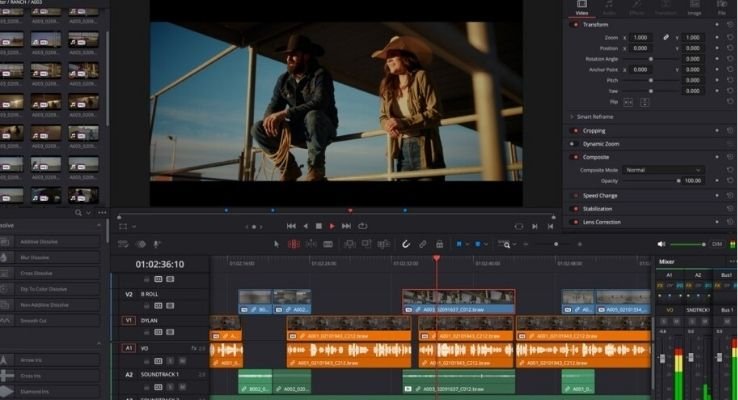Enable the Dynamic Zoom switch

(x=574, y=144)
